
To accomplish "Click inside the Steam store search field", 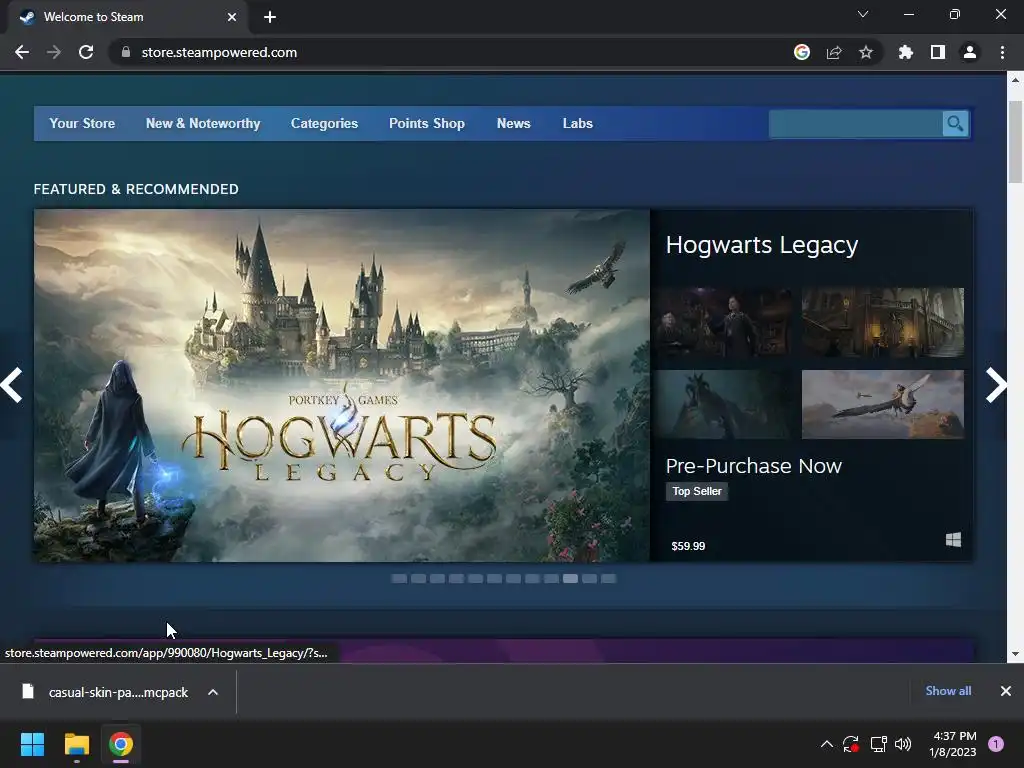I will pos(856,123).
